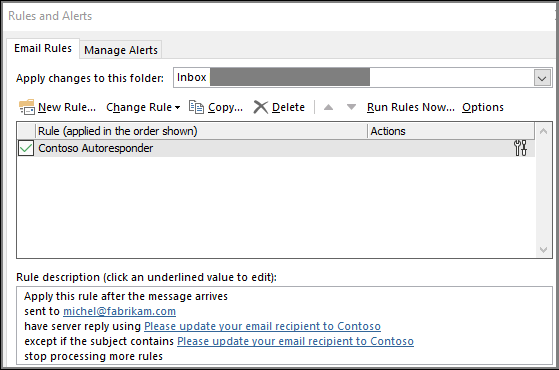Click the tools icon in the Actions column

[520, 148]
